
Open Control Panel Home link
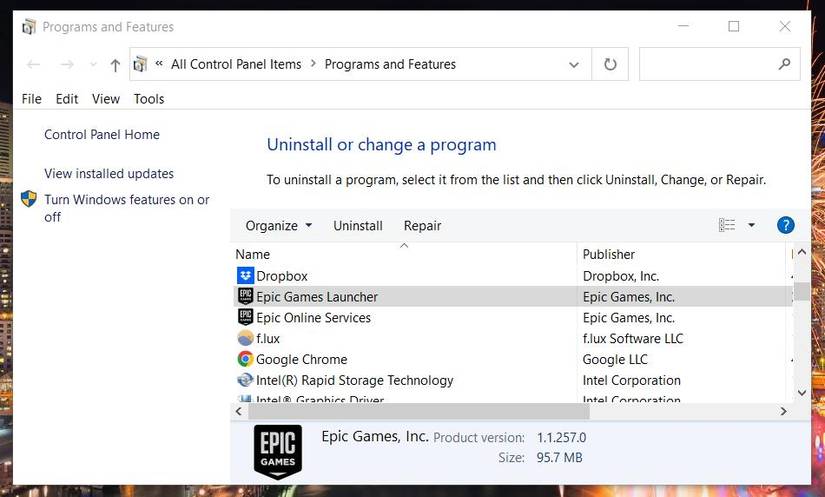point(102,135)
